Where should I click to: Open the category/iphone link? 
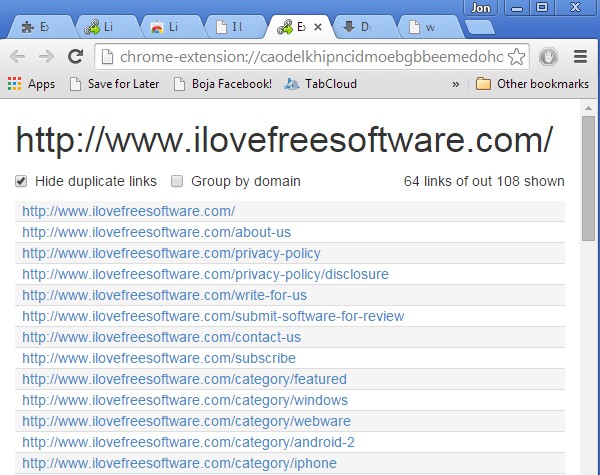tap(179, 464)
